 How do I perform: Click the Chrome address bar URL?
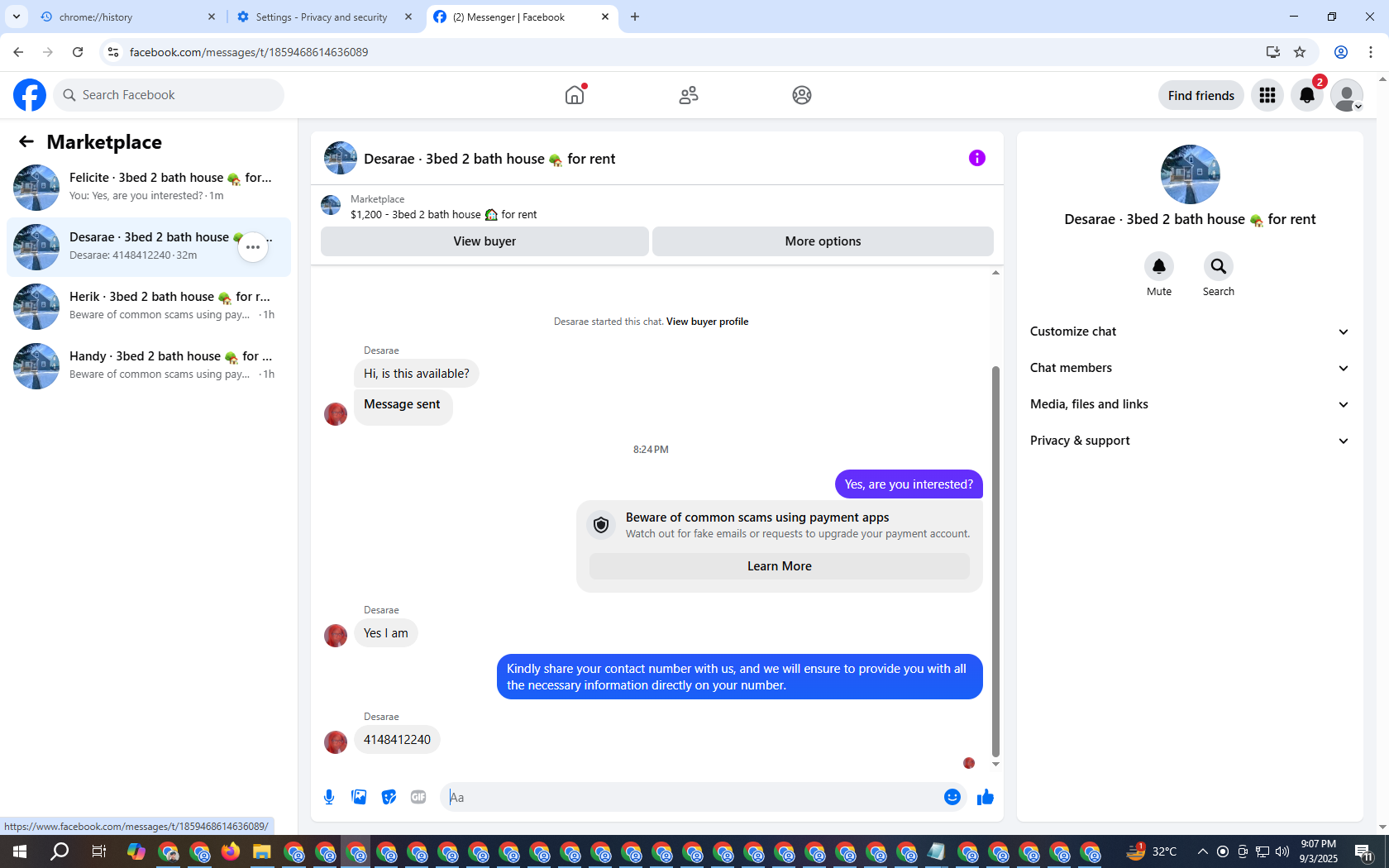pyautogui.click(x=249, y=52)
